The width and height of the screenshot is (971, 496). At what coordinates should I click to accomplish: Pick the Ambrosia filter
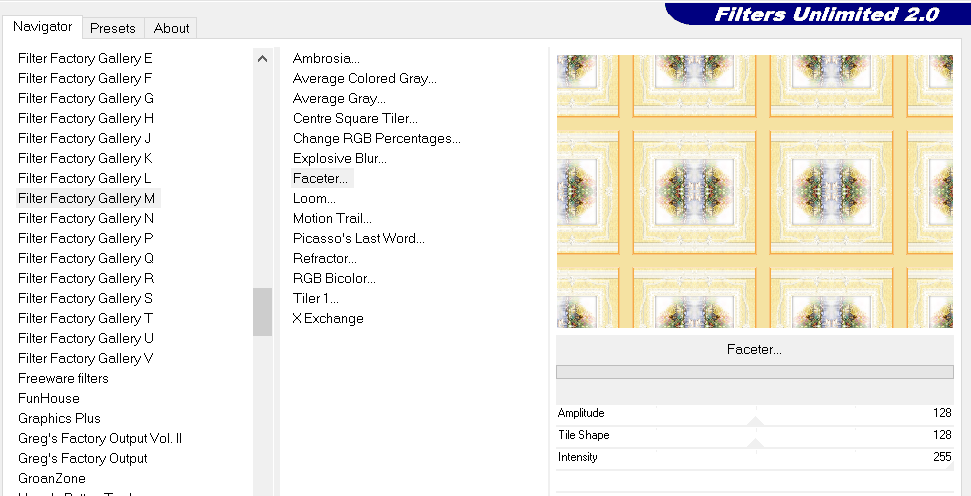[x=326, y=58]
